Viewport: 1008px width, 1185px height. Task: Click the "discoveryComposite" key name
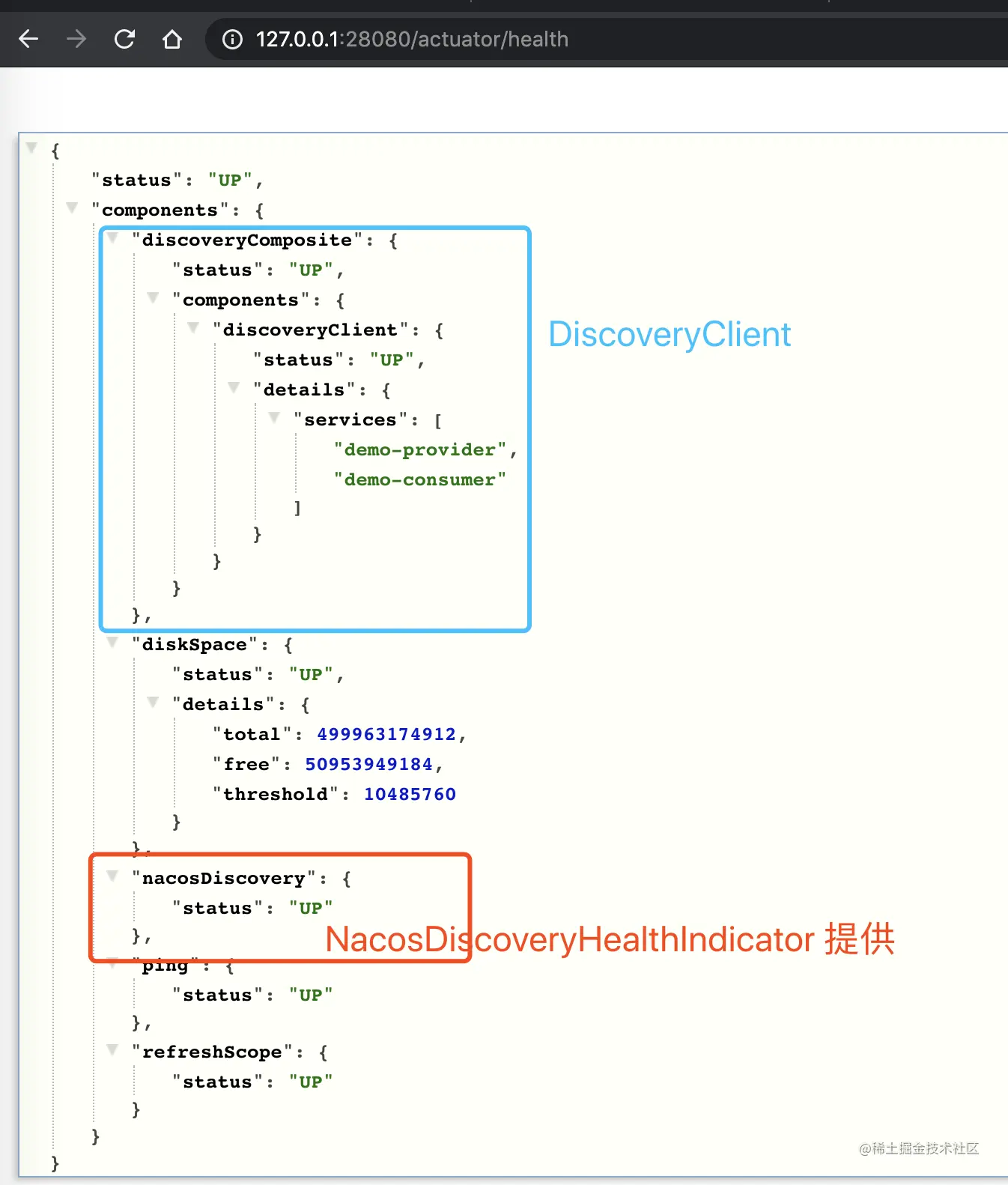(x=247, y=240)
